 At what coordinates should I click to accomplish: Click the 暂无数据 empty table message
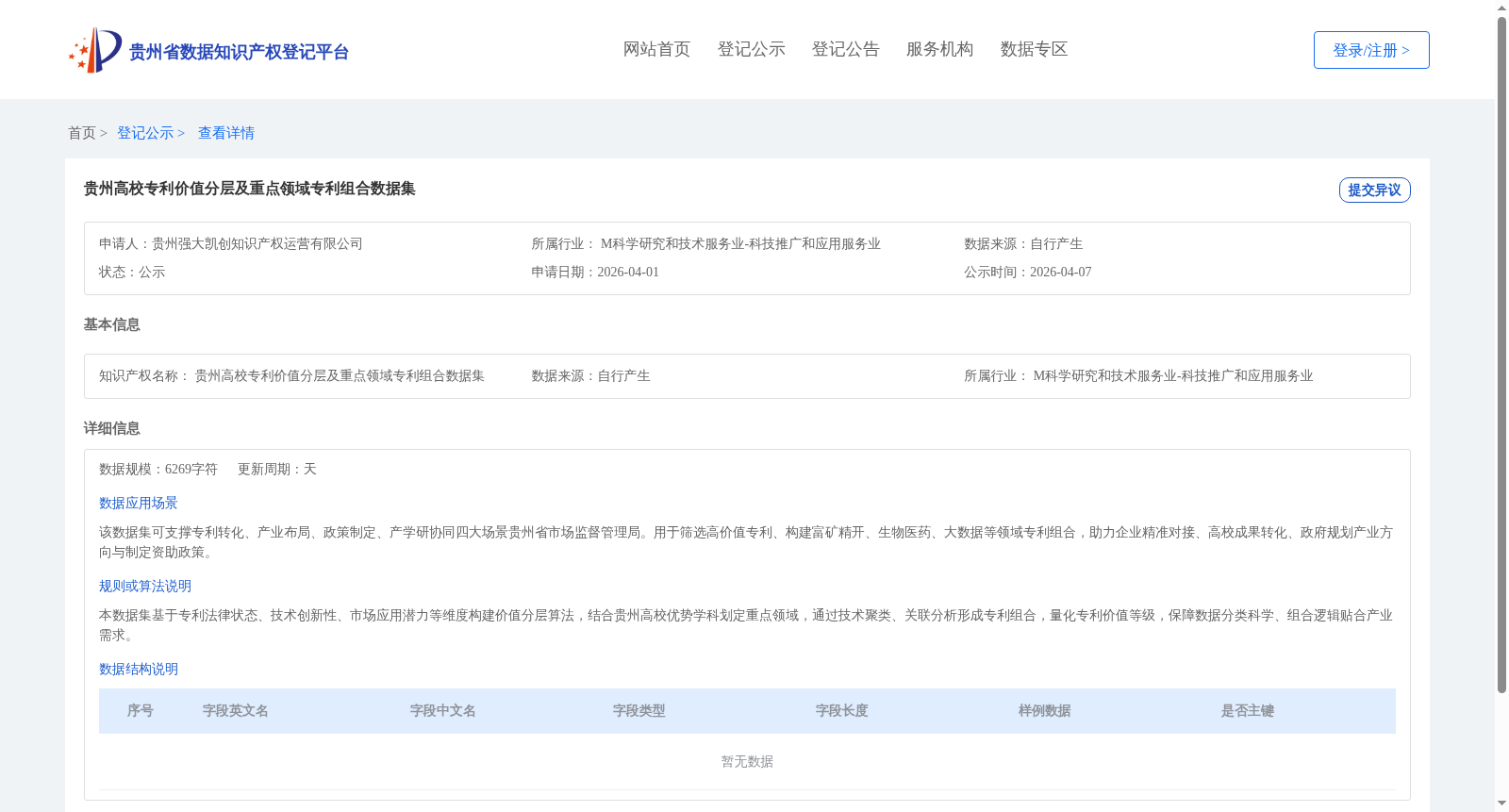click(747, 761)
